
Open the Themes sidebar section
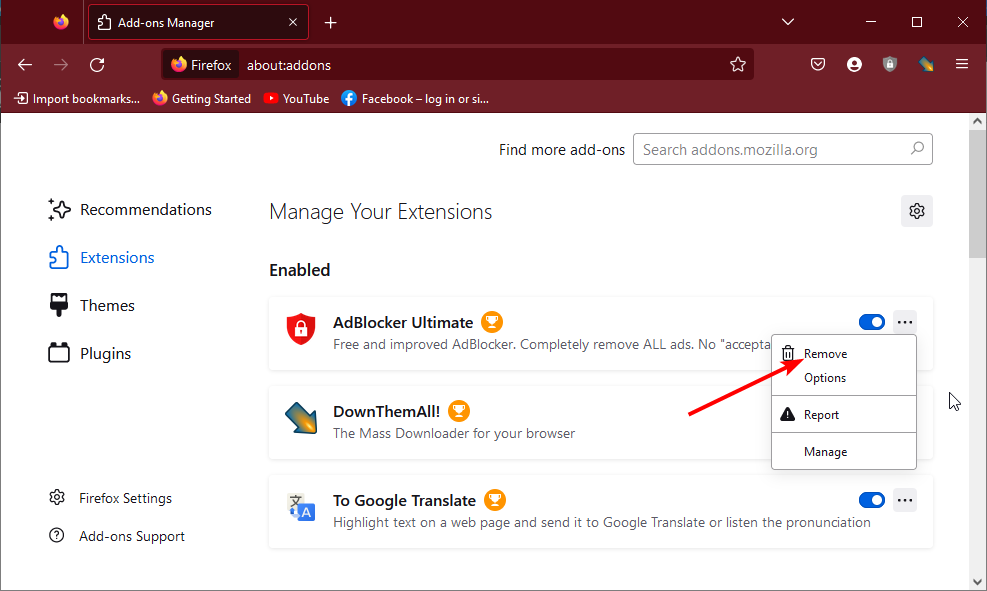92,305
